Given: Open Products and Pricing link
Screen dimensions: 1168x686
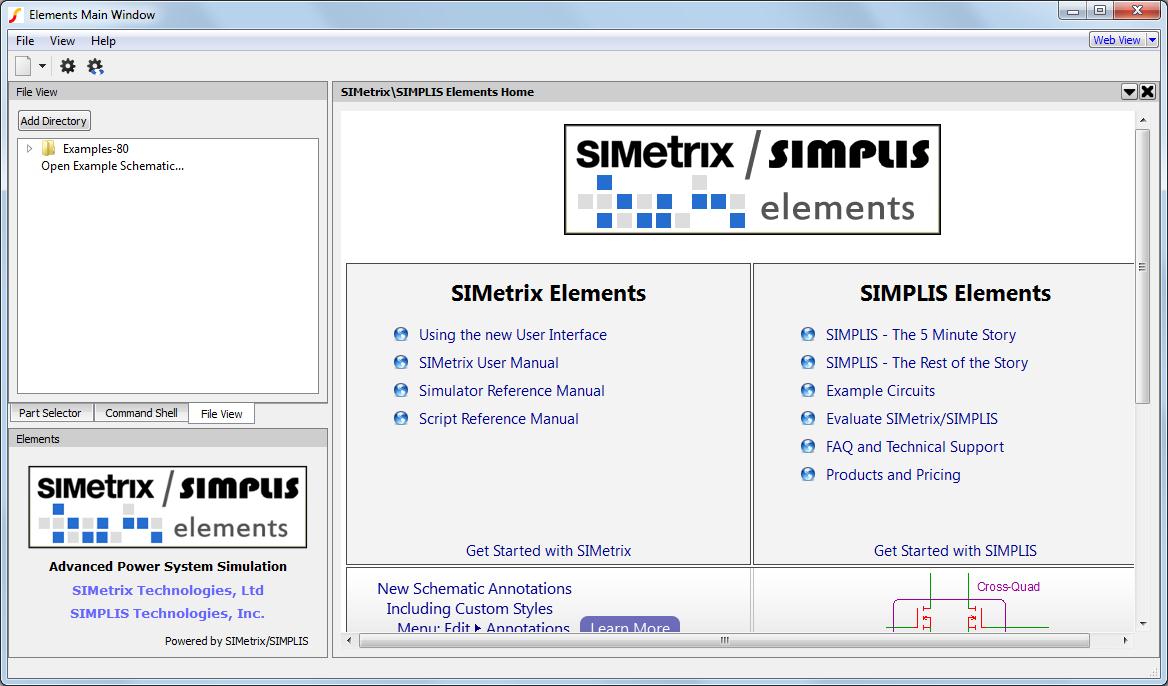Looking at the screenshot, I should 893,474.
